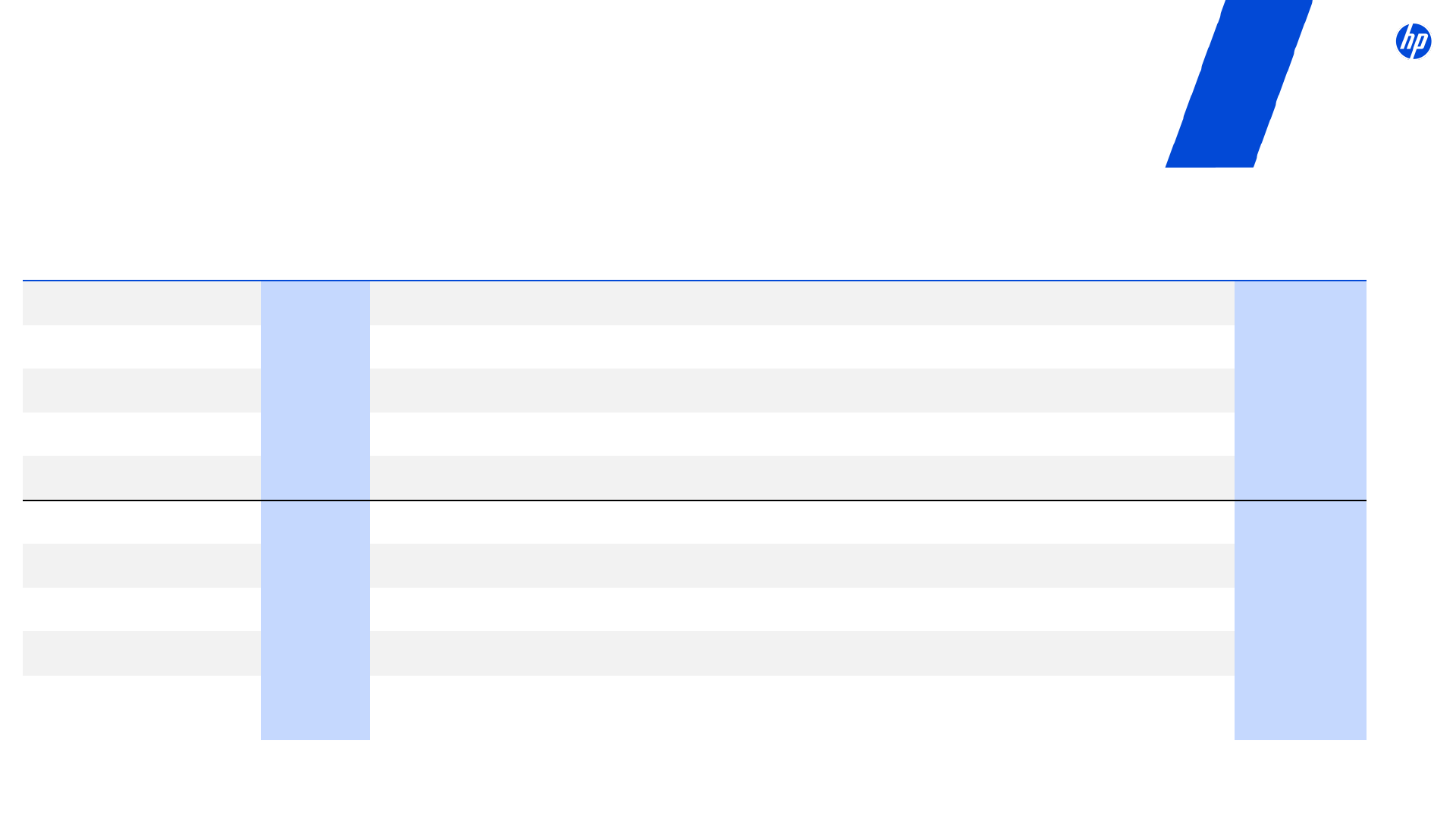Click top cell of wide right light-blue column

click(x=1300, y=303)
